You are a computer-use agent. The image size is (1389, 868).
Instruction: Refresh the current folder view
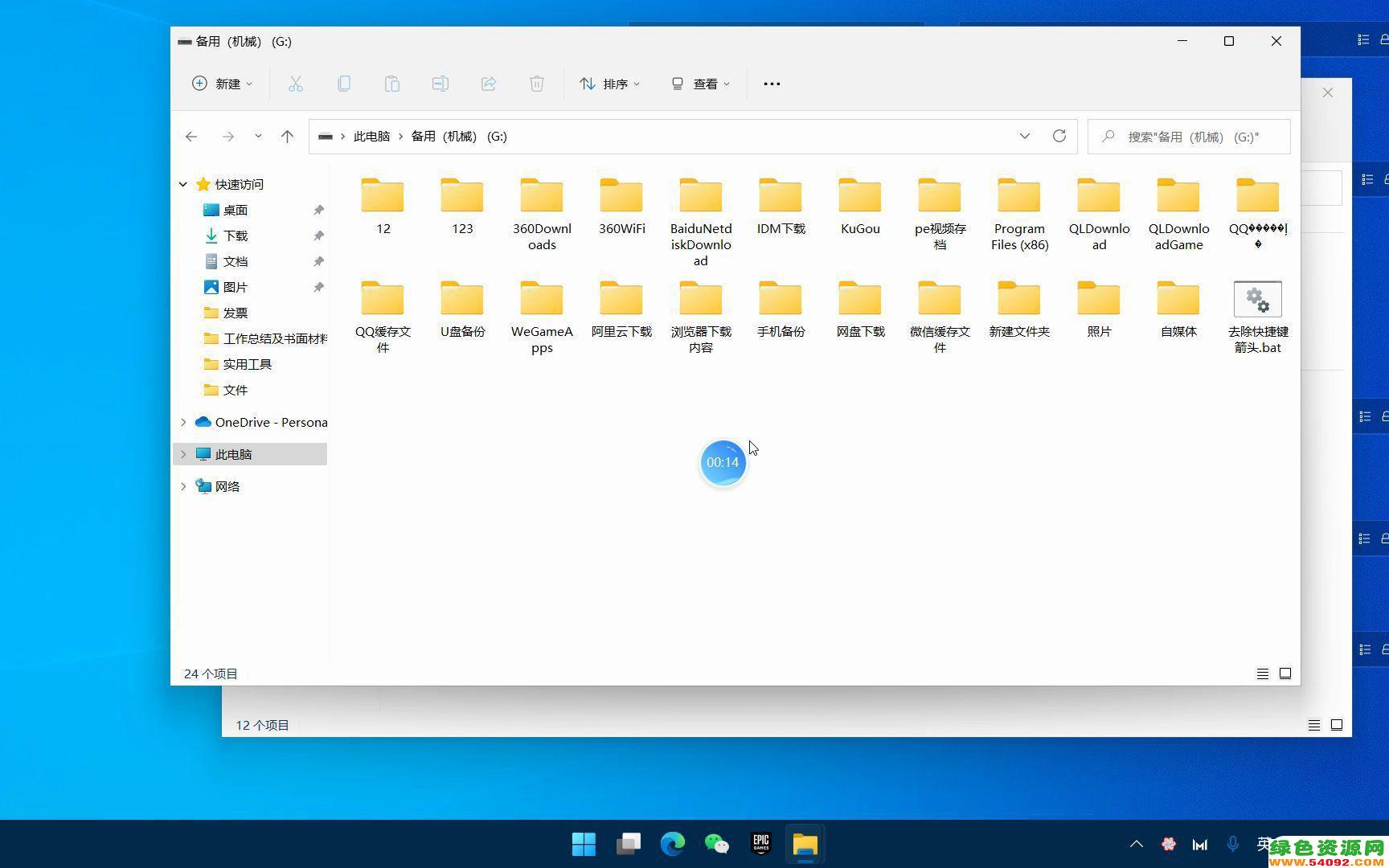[x=1059, y=136]
